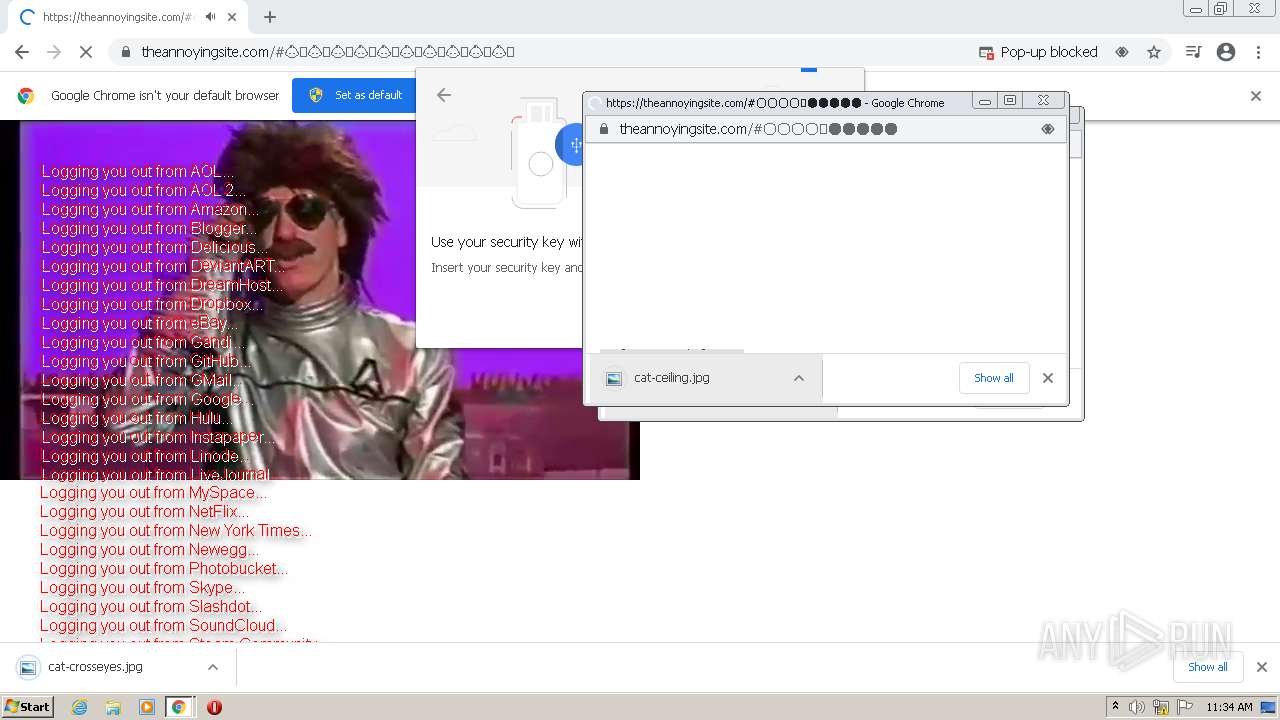Click Show all in popup download bar
1280x720 pixels.
[x=994, y=378]
